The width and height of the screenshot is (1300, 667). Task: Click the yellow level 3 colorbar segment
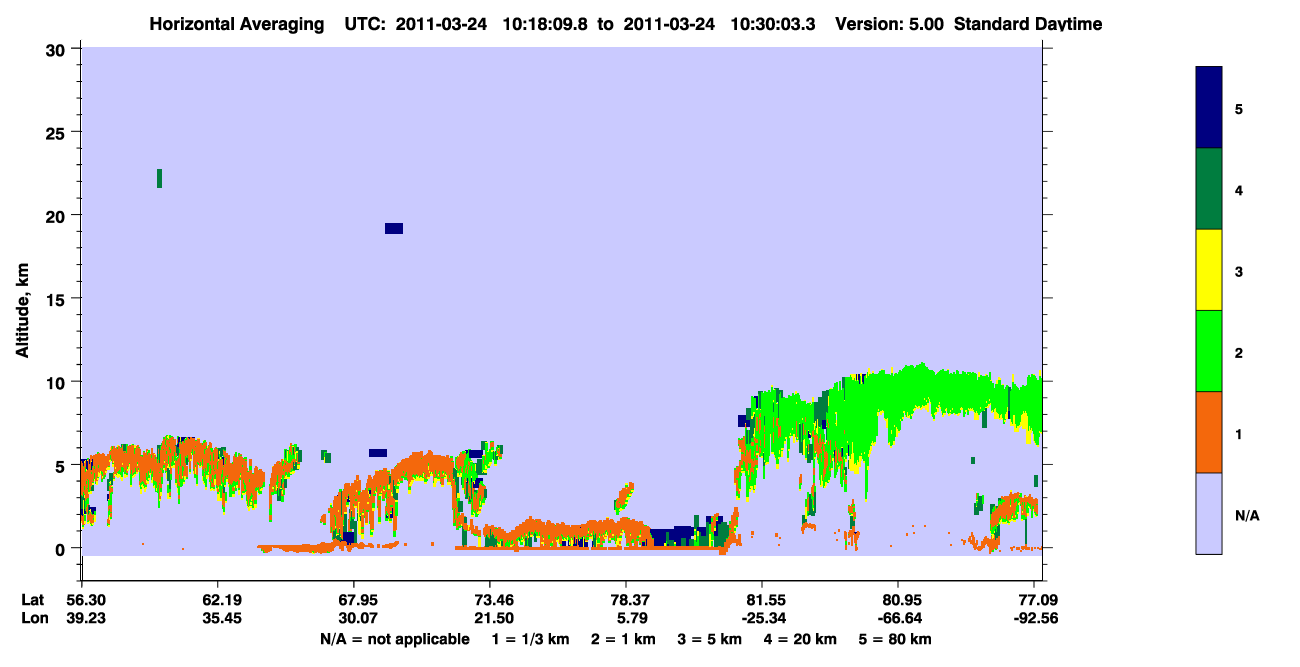click(x=1209, y=270)
